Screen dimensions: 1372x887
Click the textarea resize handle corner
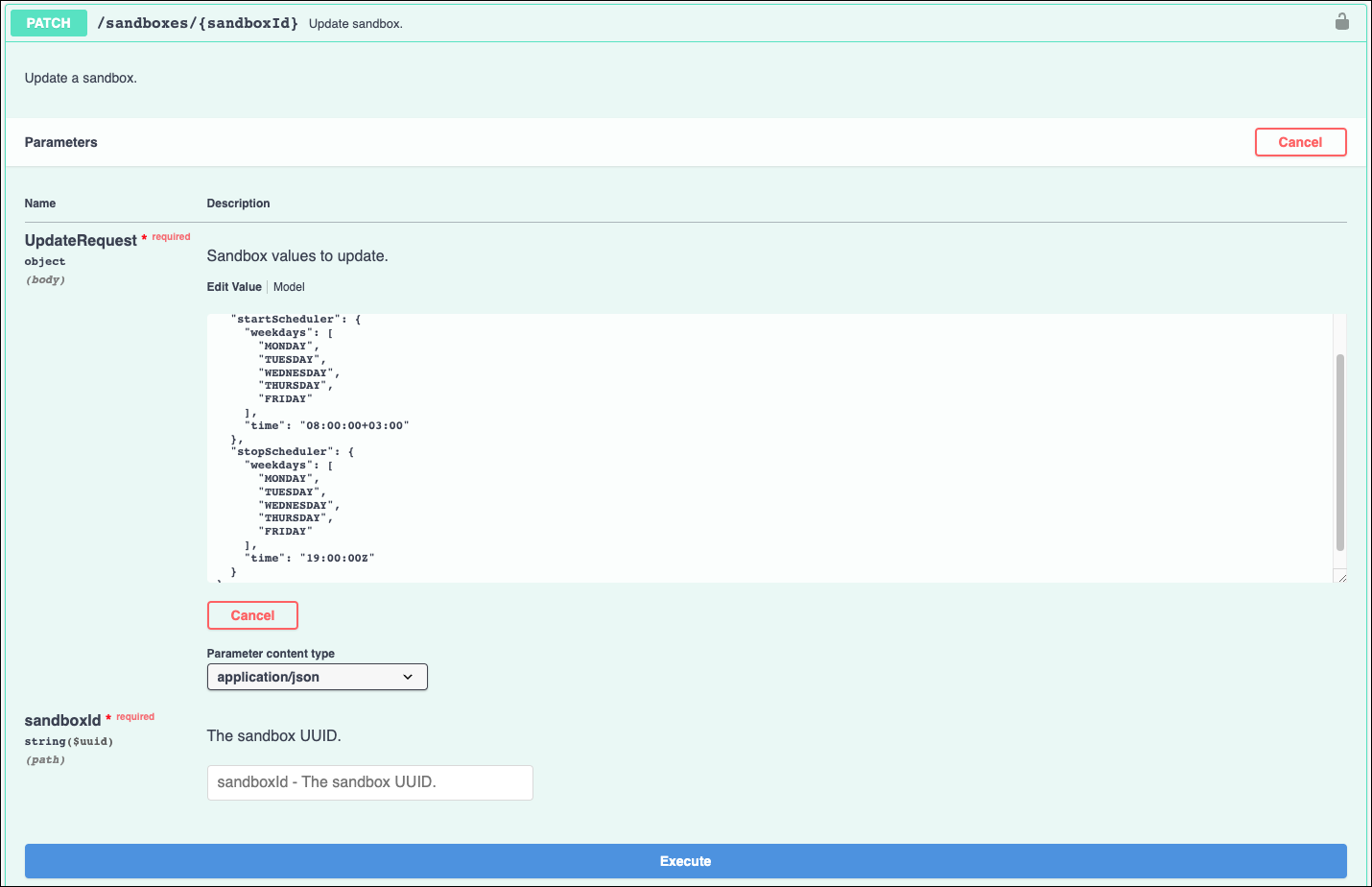1341,577
